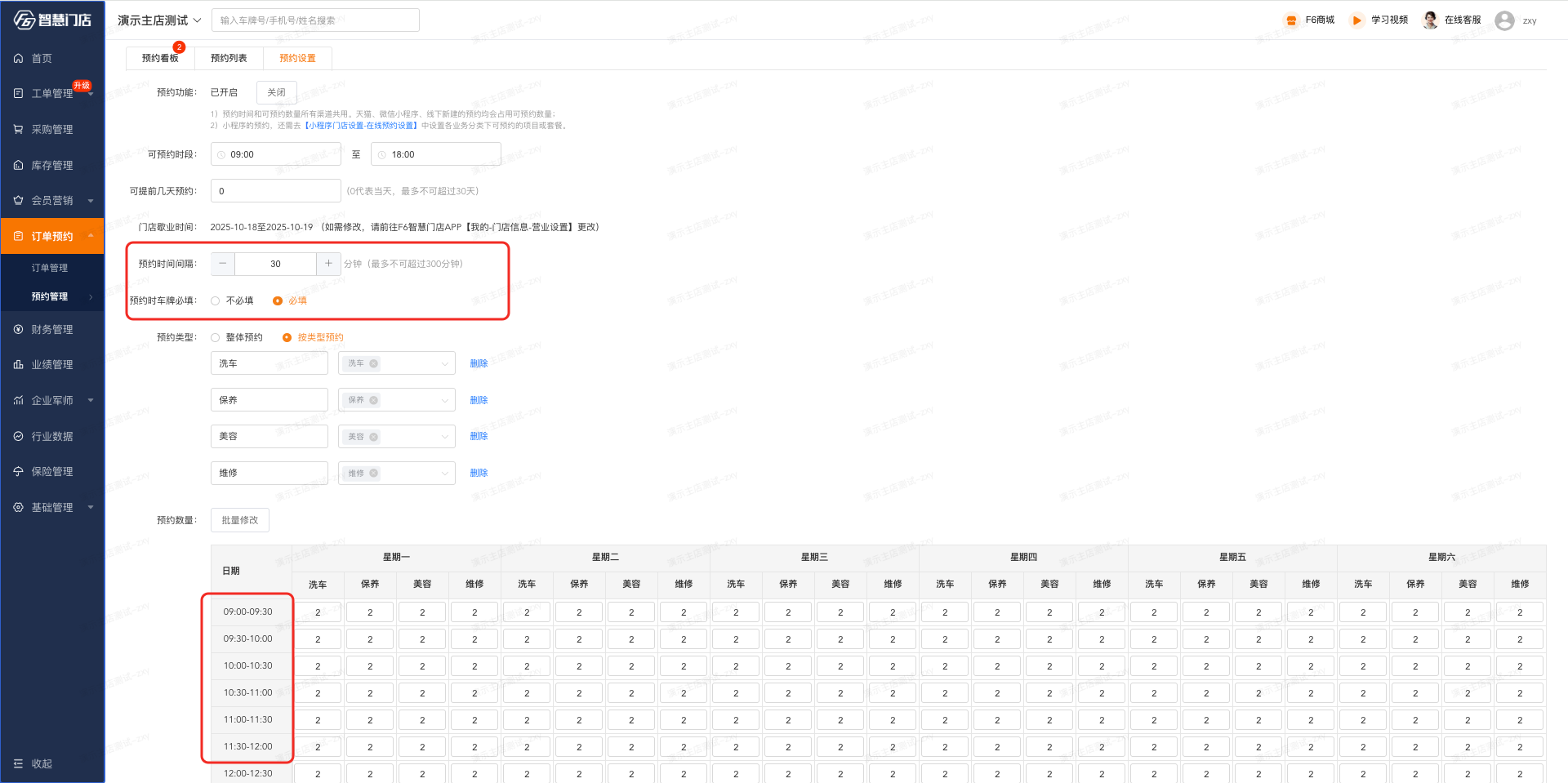Open the 演示主店测试 store dropdown
The image size is (1568, 783).
tap(159, 20)
